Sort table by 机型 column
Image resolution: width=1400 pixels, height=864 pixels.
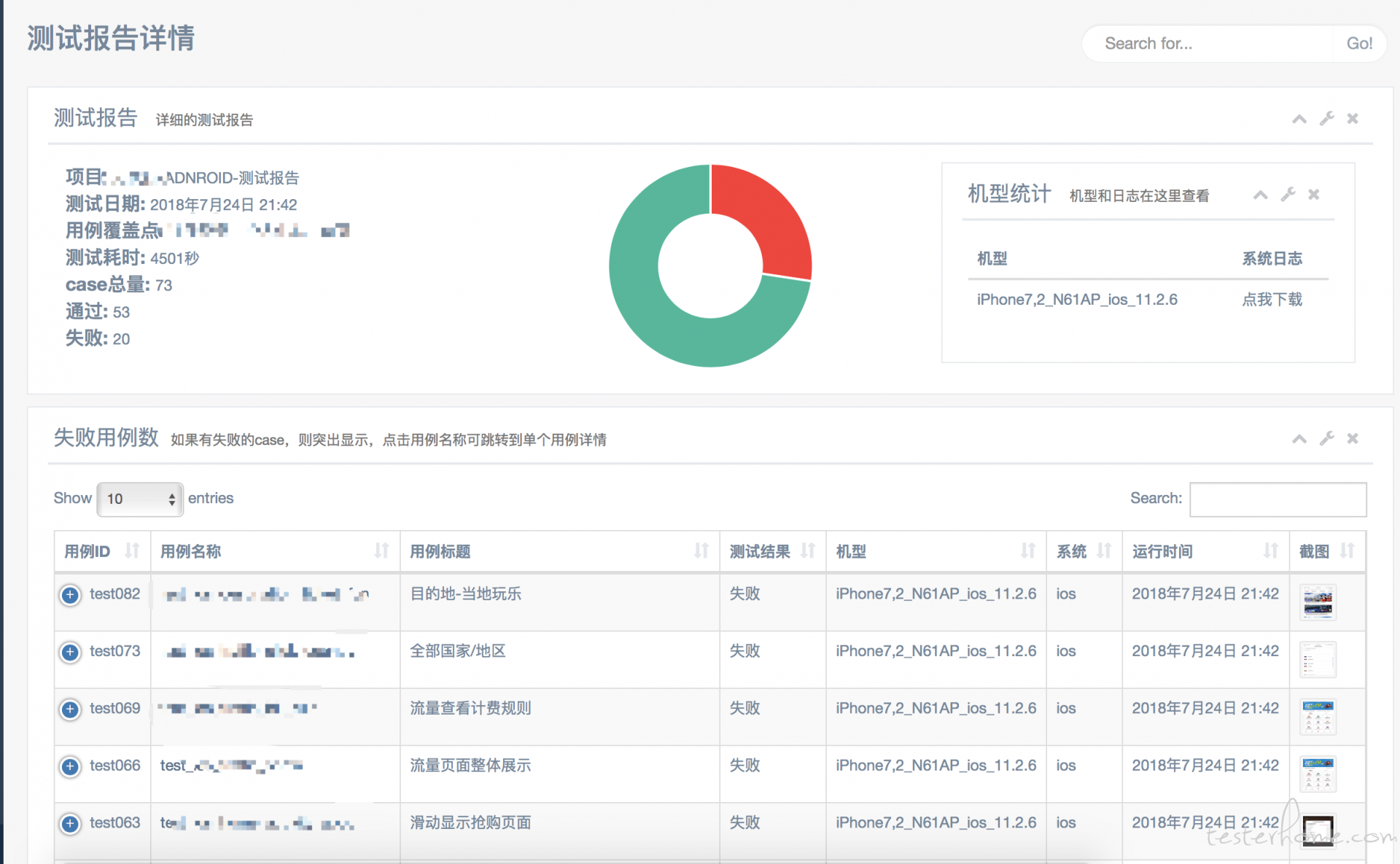pyautogui.click(x=936, y=551)
